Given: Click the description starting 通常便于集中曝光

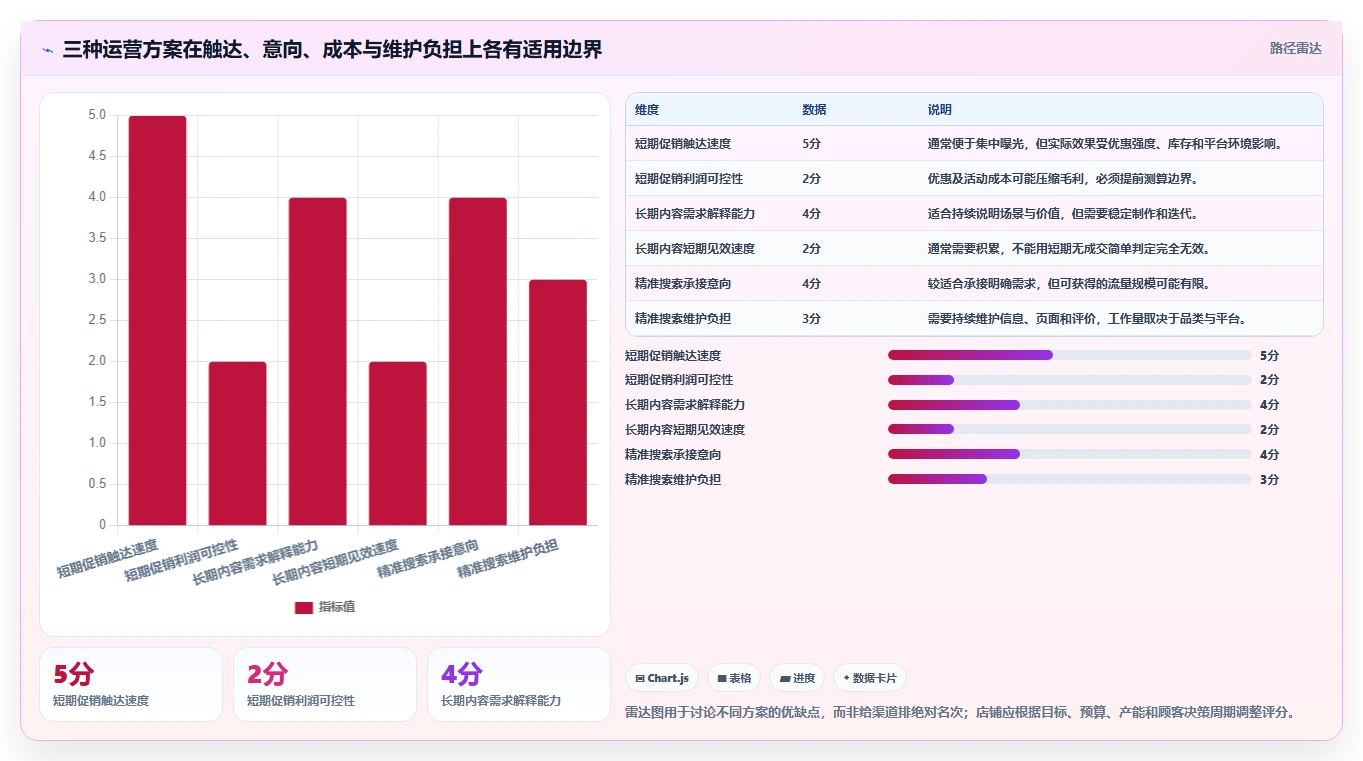Looking at the screenshot, I should tap(1105, 143).
